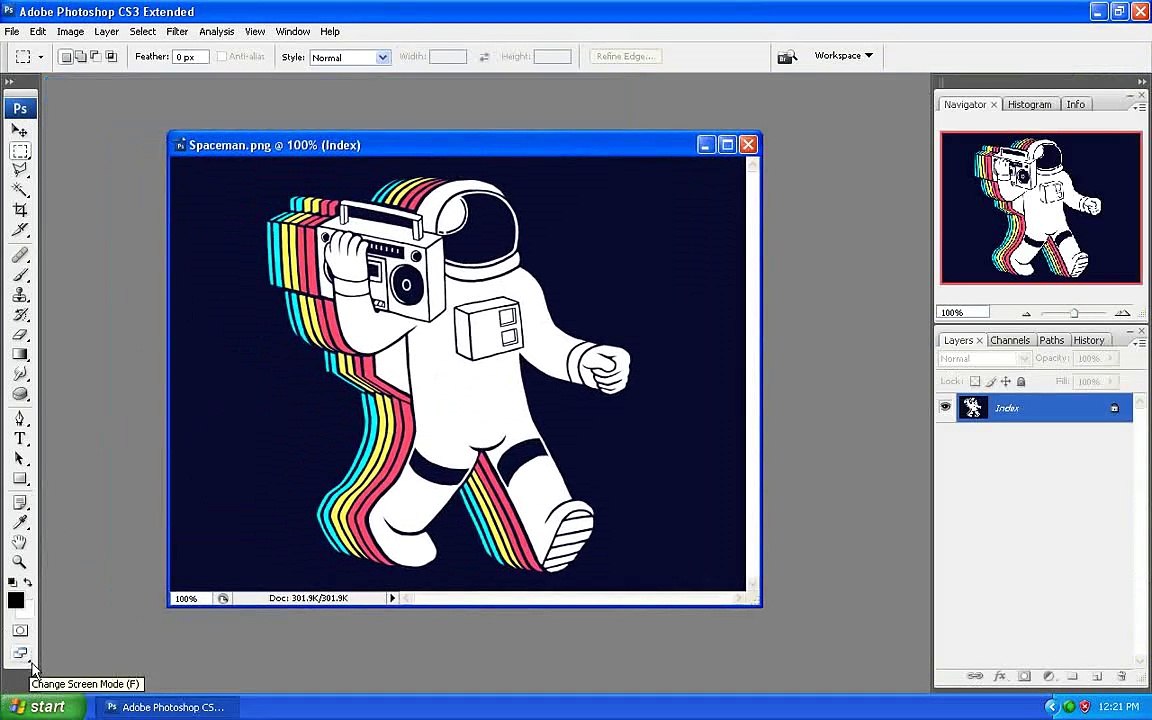Switch to the Channels tab
1152x720 pixels.
coord(1009,340)
